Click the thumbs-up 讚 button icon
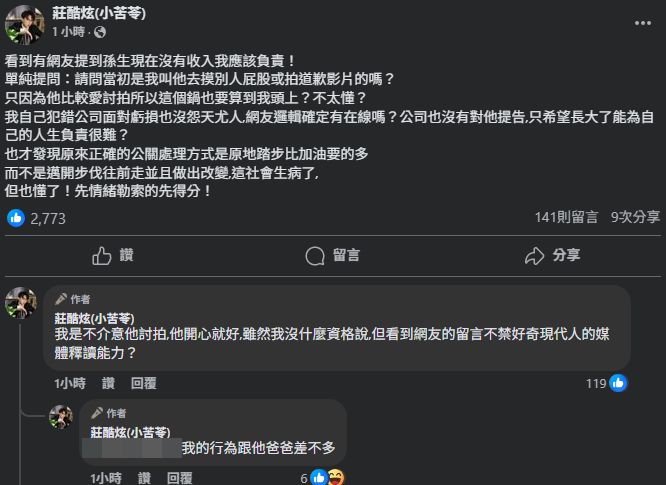This screenshot has width=666, height=485. tap(102, 255)
